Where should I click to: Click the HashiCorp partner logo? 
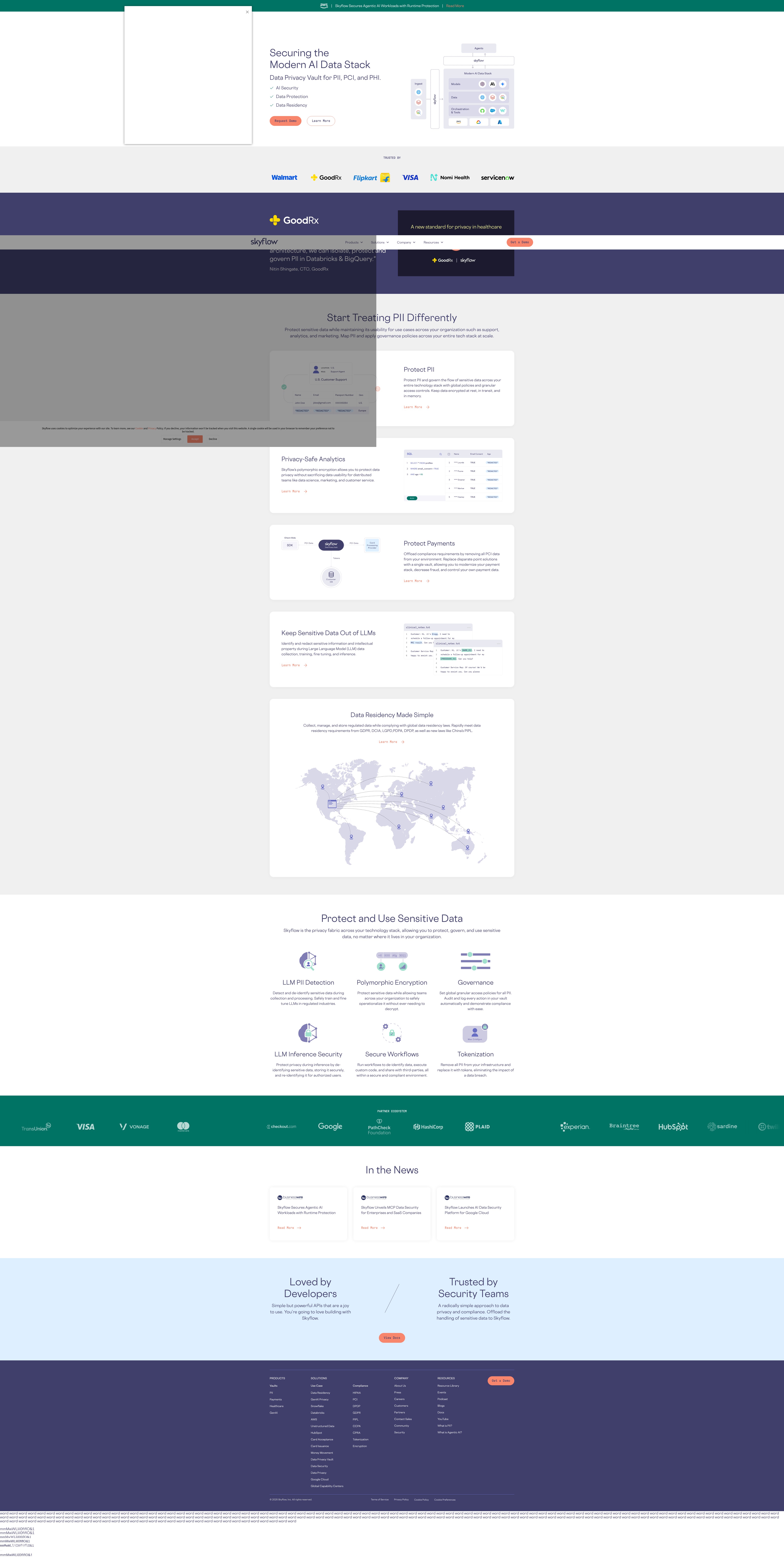click(x=428, y=1127)
